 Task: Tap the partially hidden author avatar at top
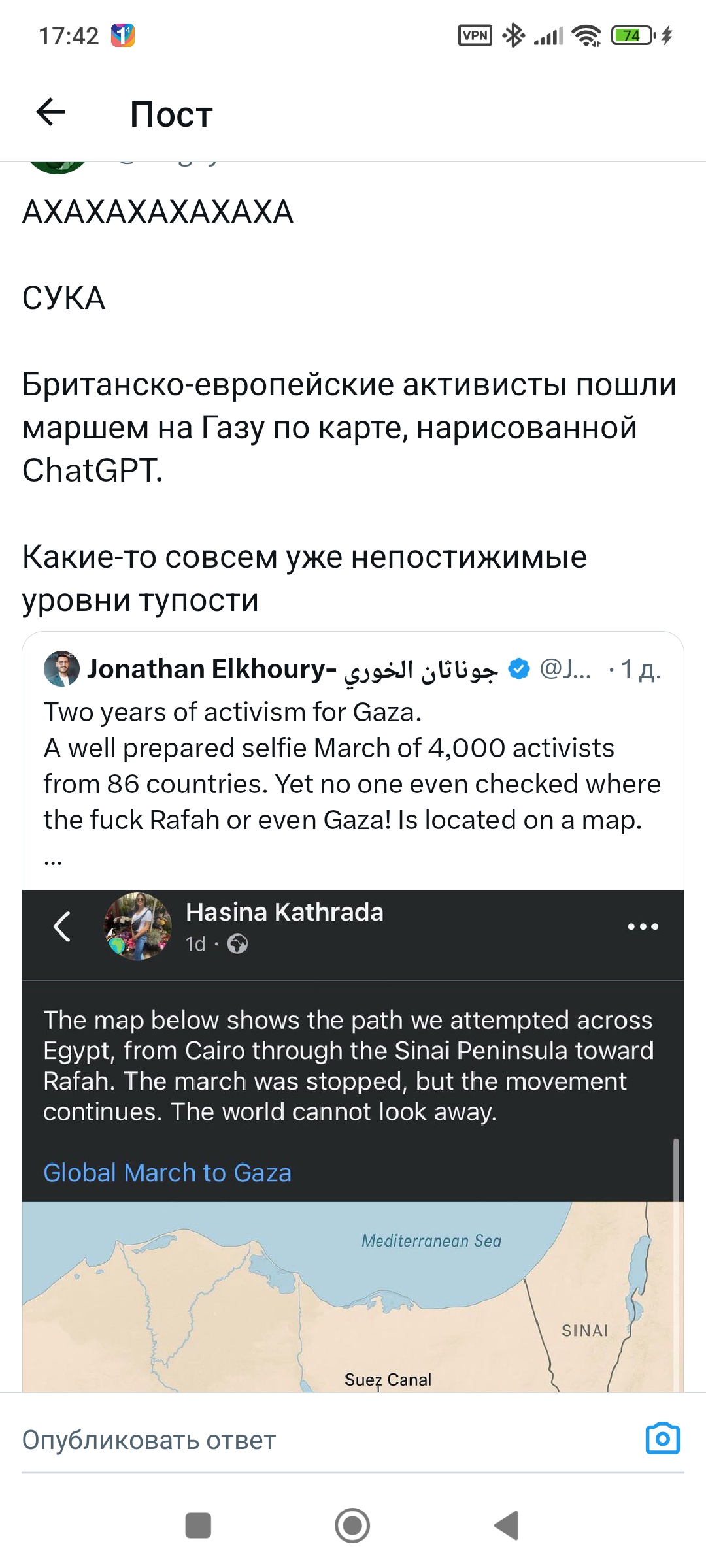click(58, 167)
